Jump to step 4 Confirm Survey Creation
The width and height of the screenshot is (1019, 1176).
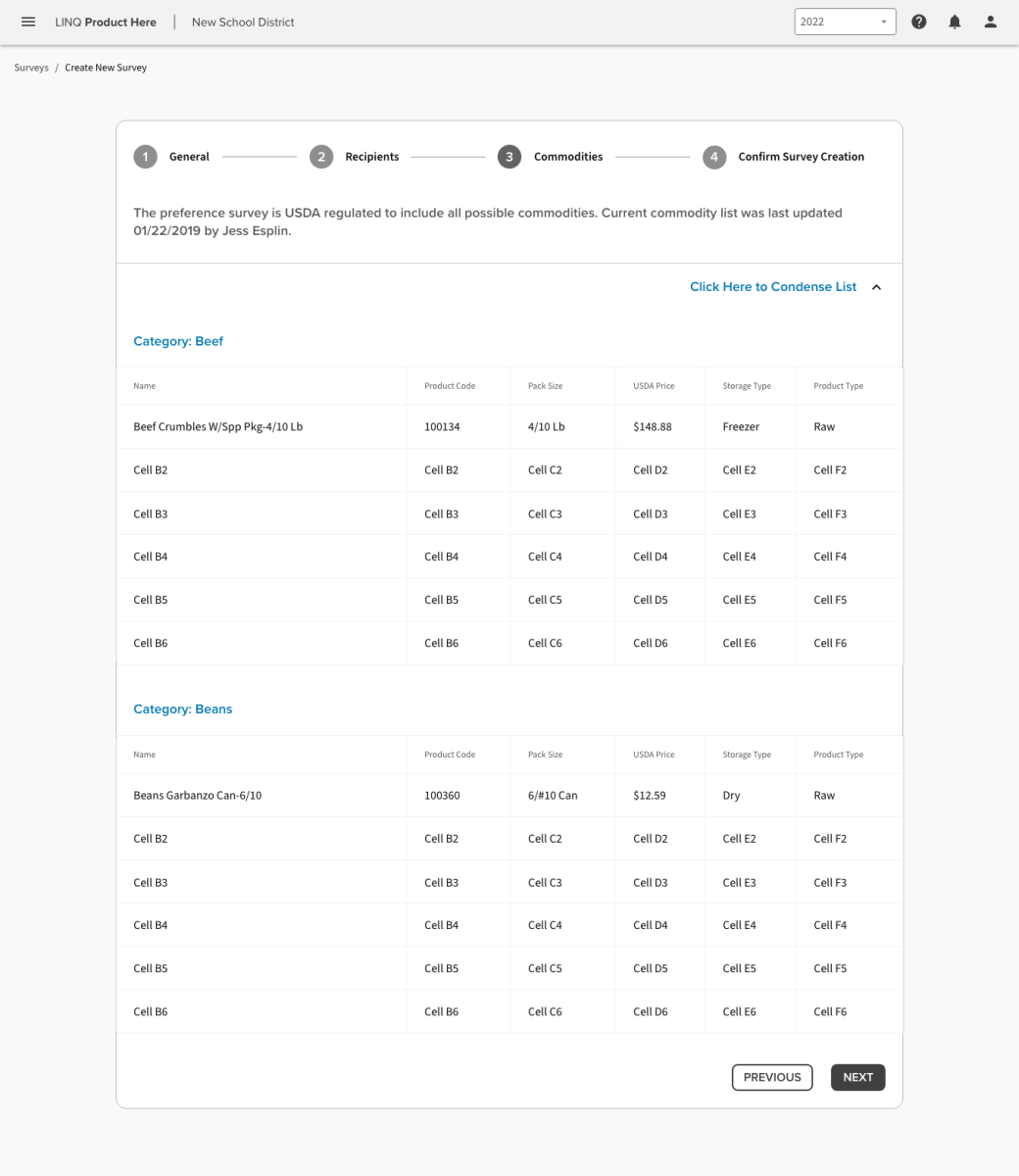(714, 157)
